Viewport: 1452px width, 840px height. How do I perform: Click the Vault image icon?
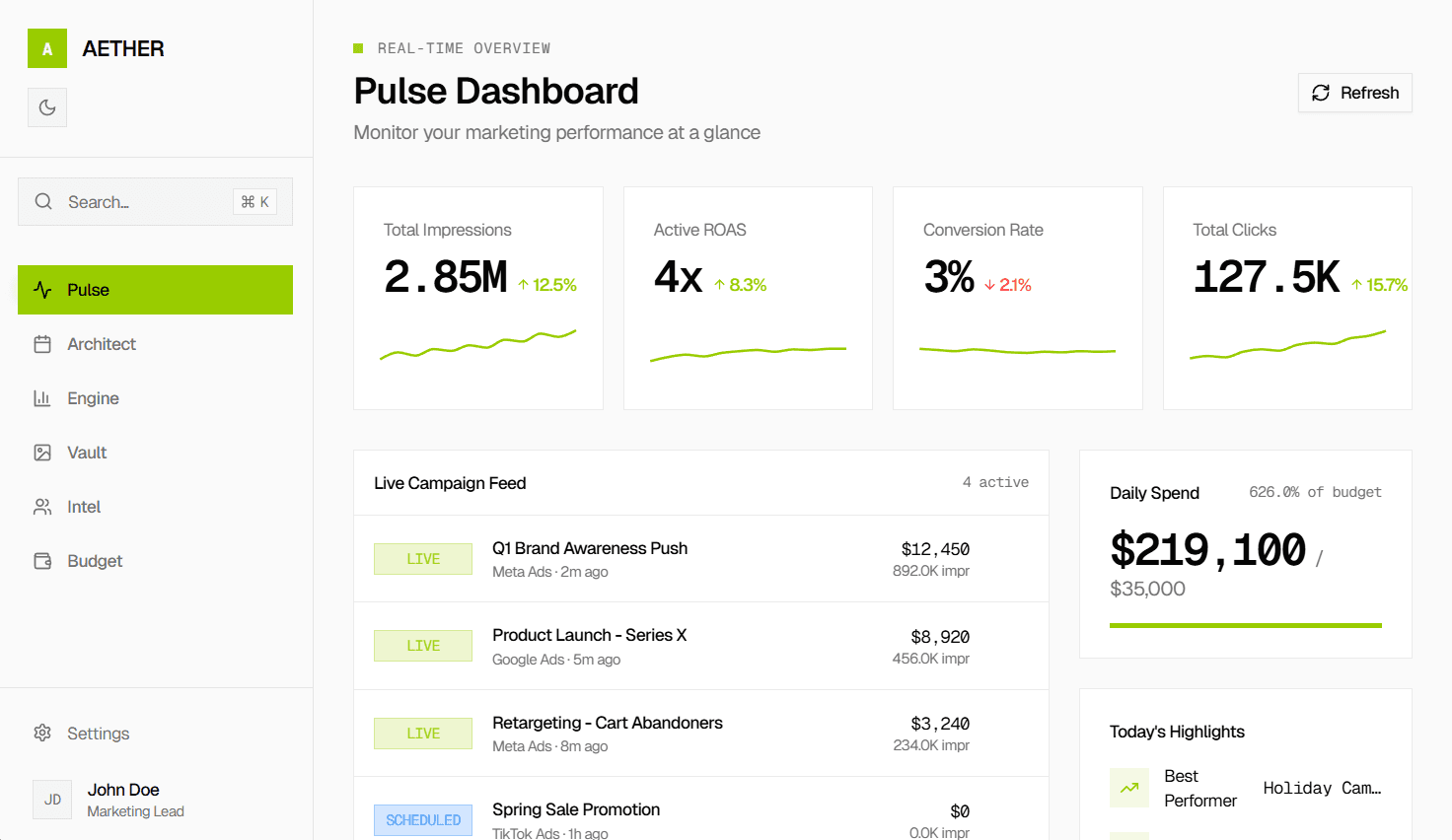[x=42, y=453]
